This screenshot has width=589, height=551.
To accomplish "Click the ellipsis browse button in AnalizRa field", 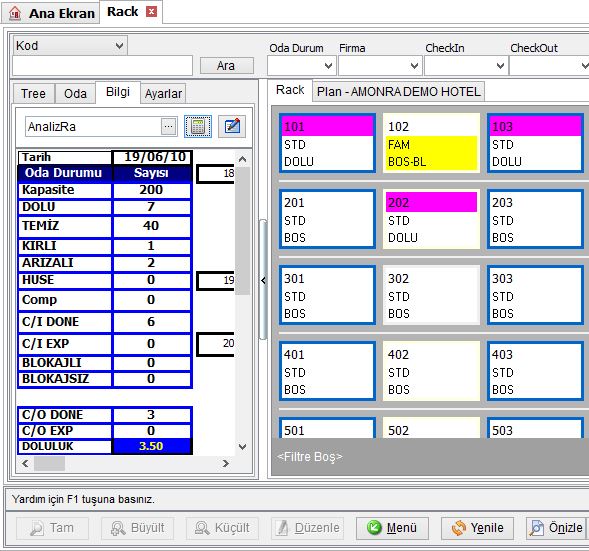I will coord(169,127).
